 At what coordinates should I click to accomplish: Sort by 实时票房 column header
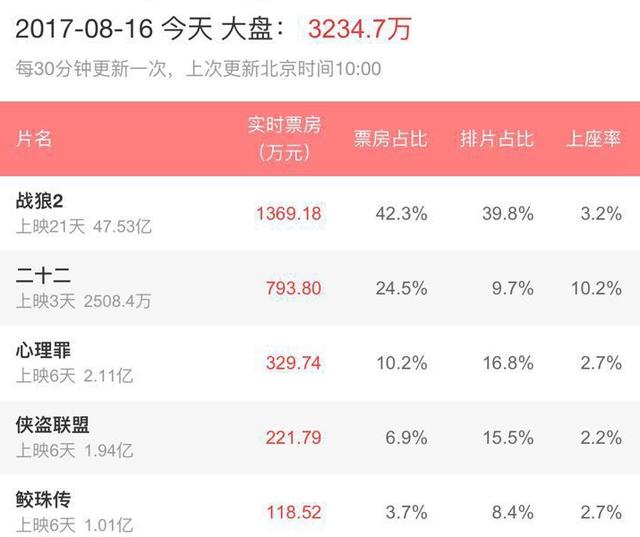pos(284,139)
